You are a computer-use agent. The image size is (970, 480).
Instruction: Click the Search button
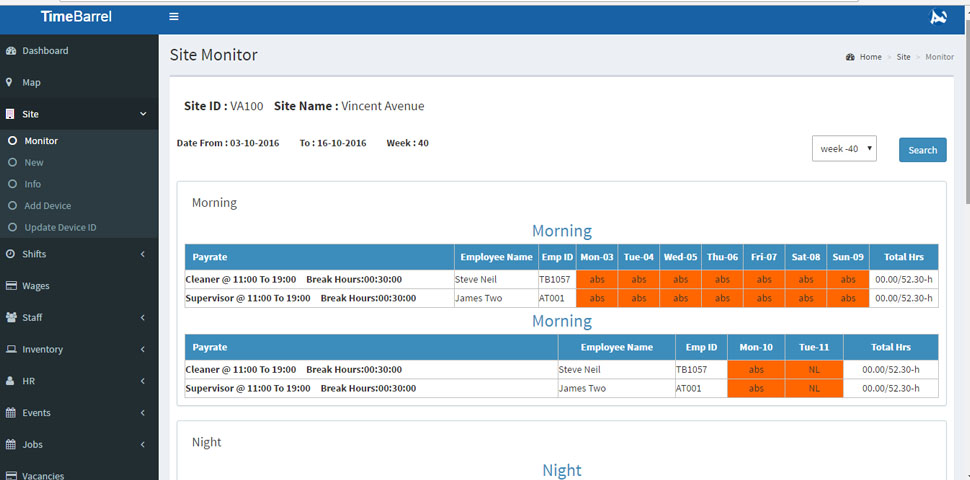[x=922, y=150]
